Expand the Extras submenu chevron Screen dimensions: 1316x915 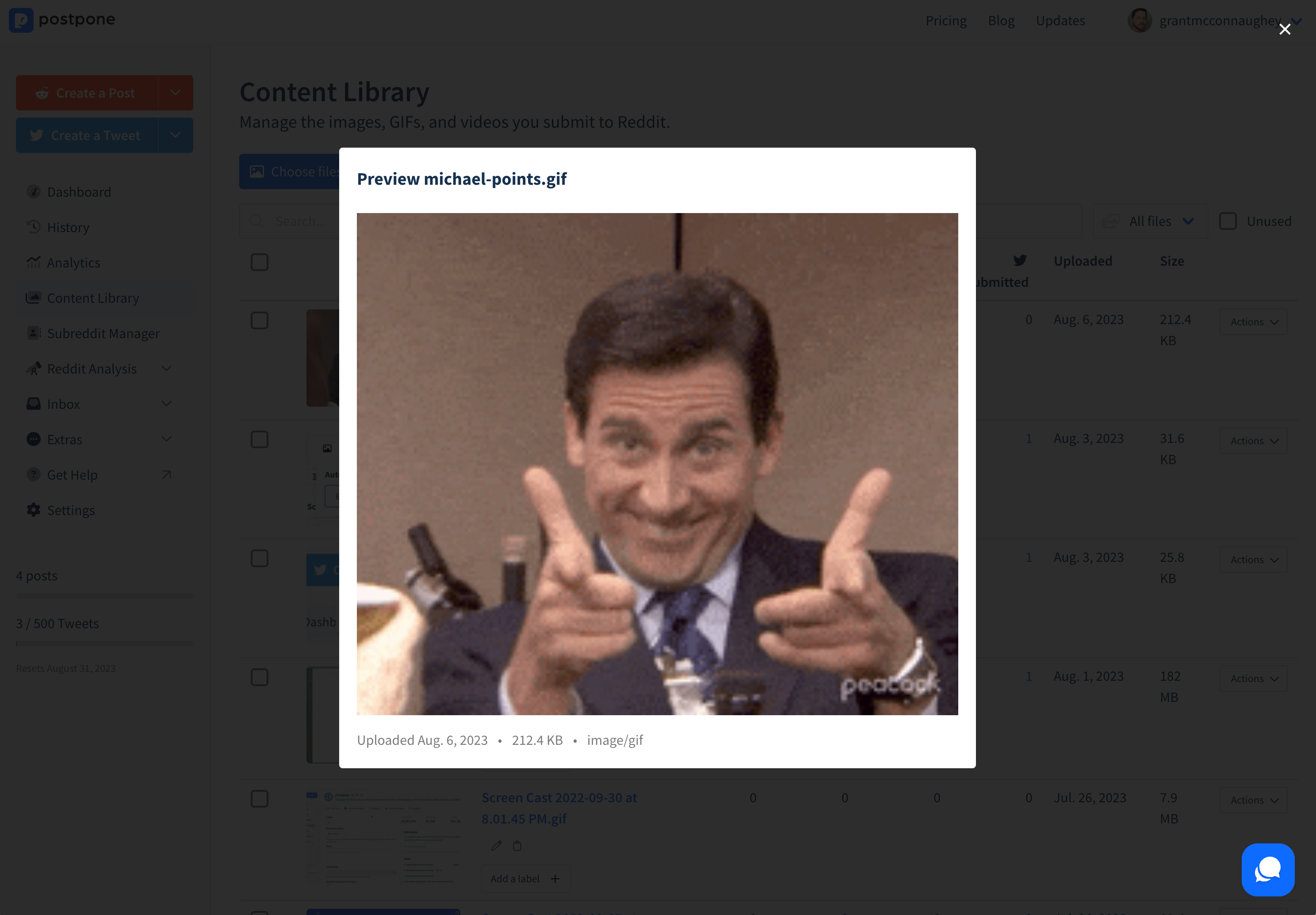pos(167,439)
